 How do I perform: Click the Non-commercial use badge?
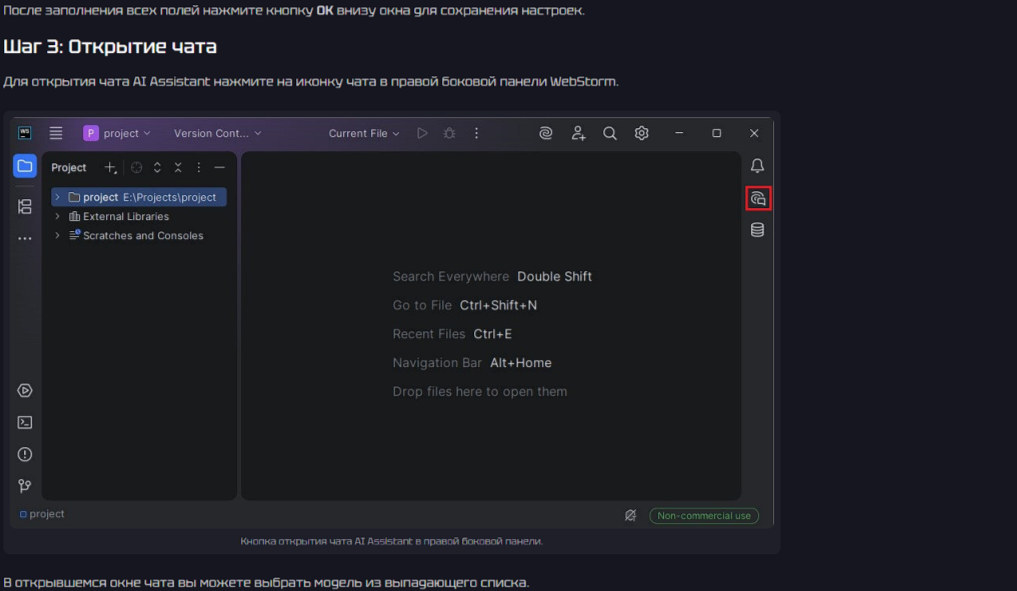(704, 516)
